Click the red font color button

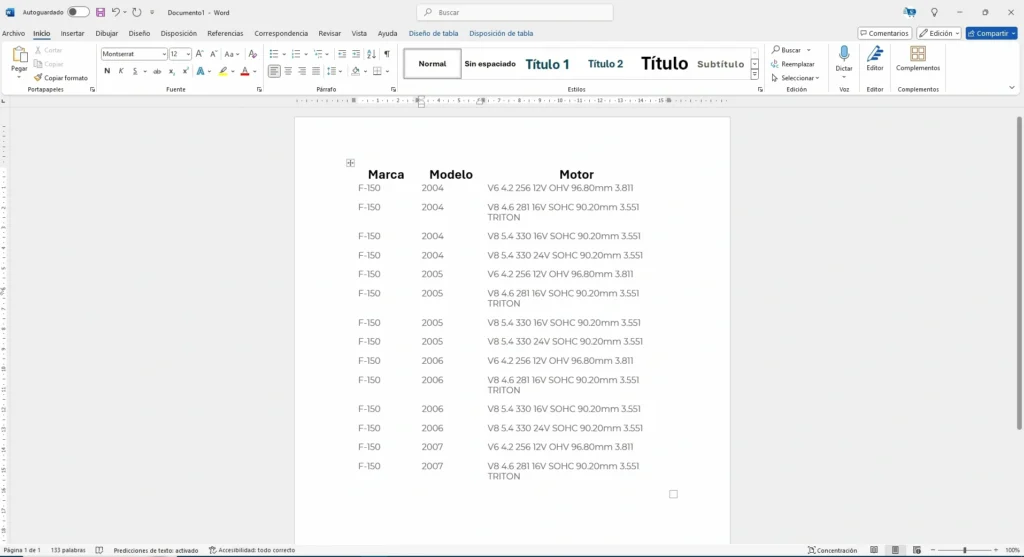click(x=245, y=71)
